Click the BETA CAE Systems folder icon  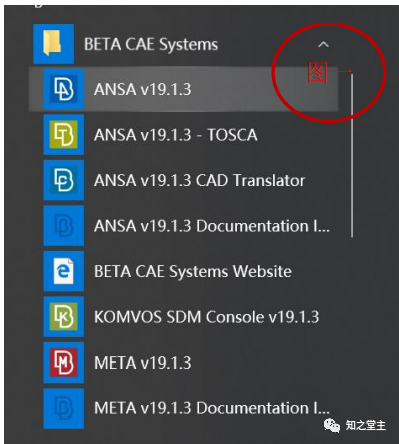[53, 44]
